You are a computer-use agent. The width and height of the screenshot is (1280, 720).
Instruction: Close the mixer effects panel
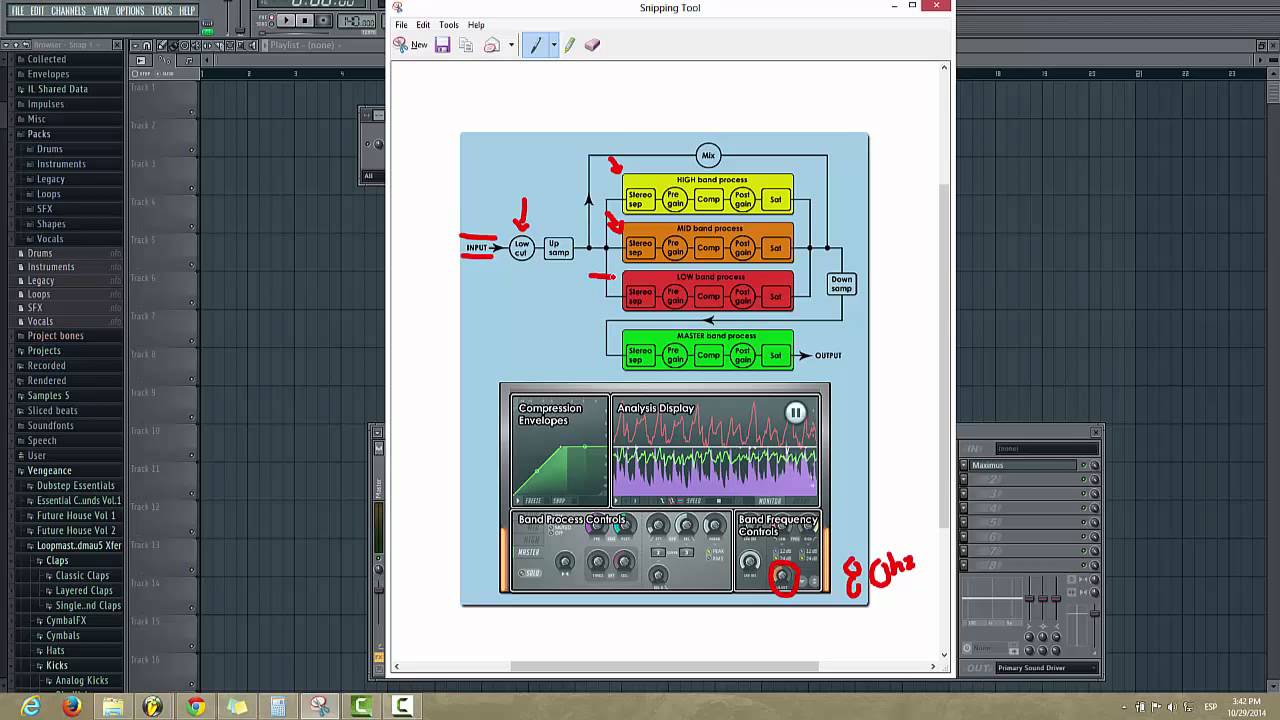[x=1095, y=433]
